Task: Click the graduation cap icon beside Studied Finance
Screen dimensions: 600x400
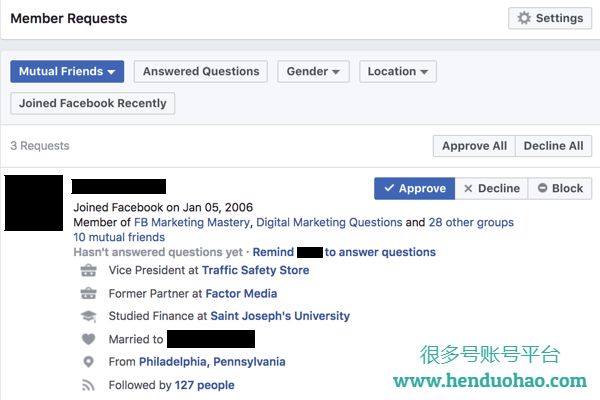Action: (x=88, y=316)
